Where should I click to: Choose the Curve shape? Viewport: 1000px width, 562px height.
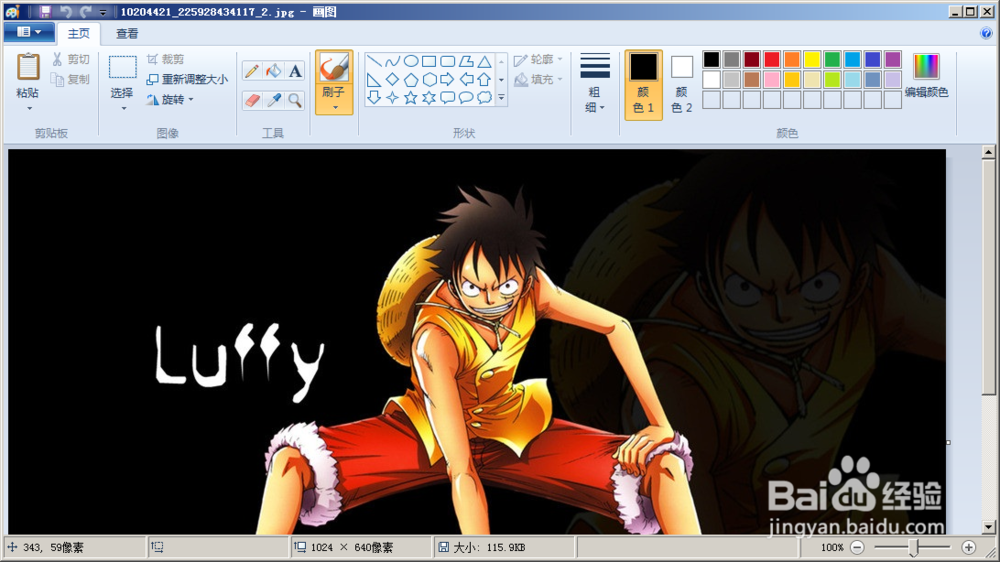pyautogui.click(x=392, y=61)
